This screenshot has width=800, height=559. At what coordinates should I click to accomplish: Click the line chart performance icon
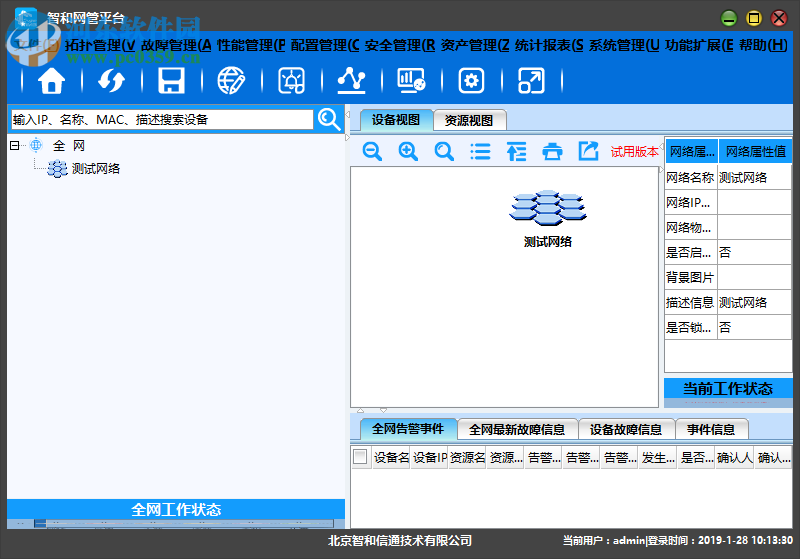coord(352,81)
